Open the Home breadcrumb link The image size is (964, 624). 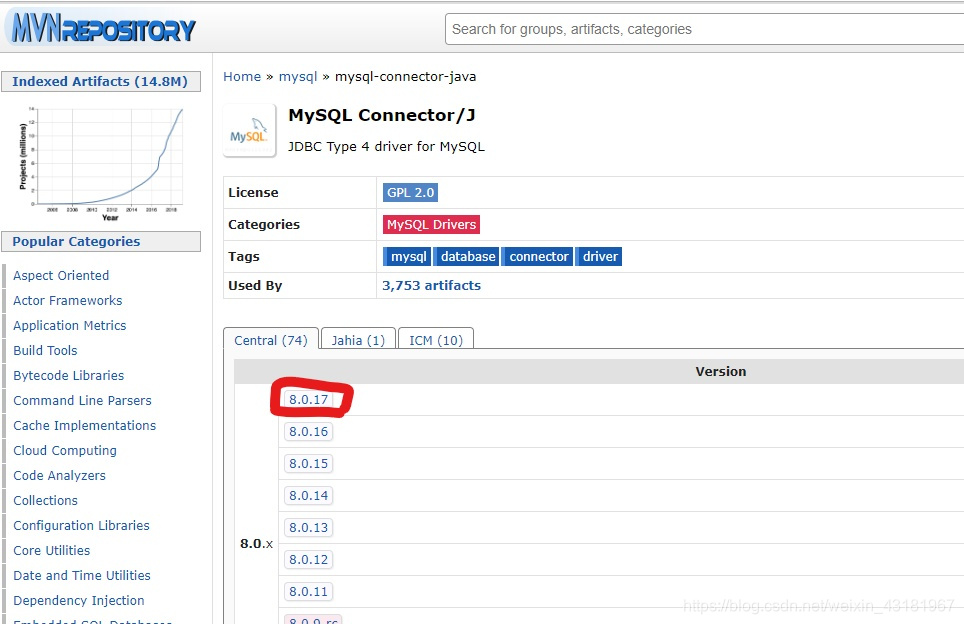242,77
